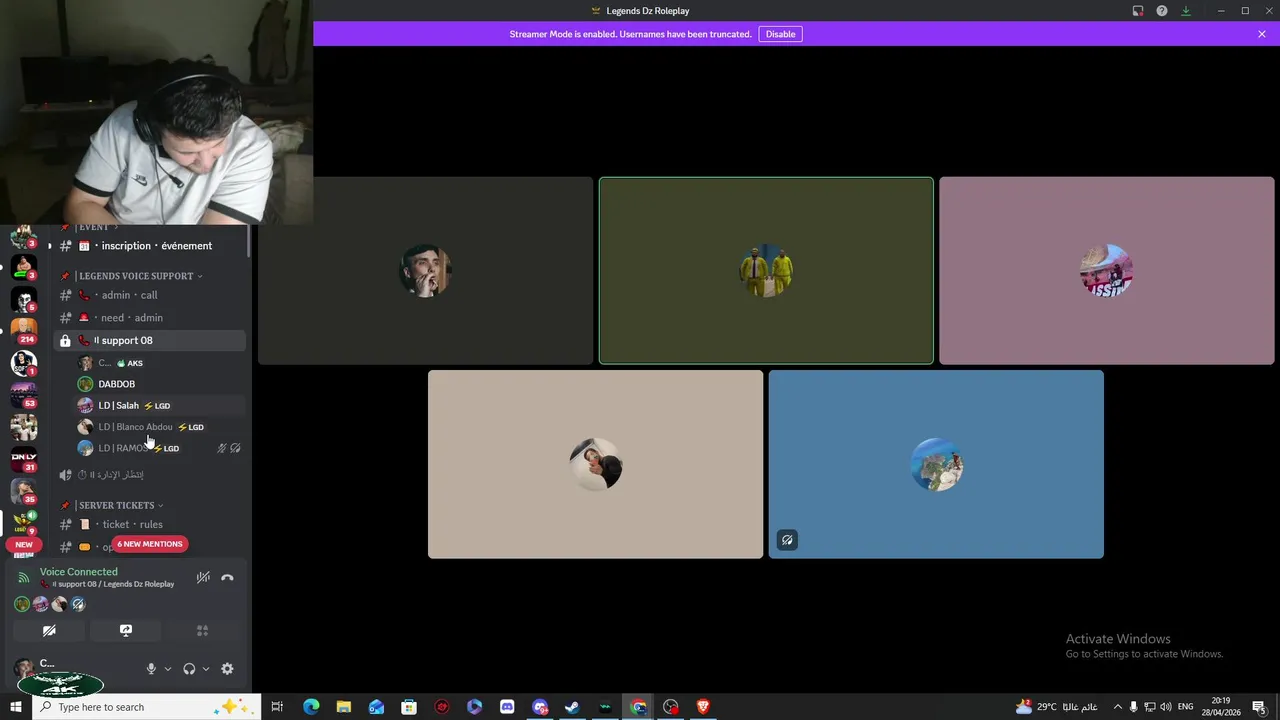Open headphone output options arrow
Image resolution: width=1280 pixels, height=720 pixels.
pos(206,669)
